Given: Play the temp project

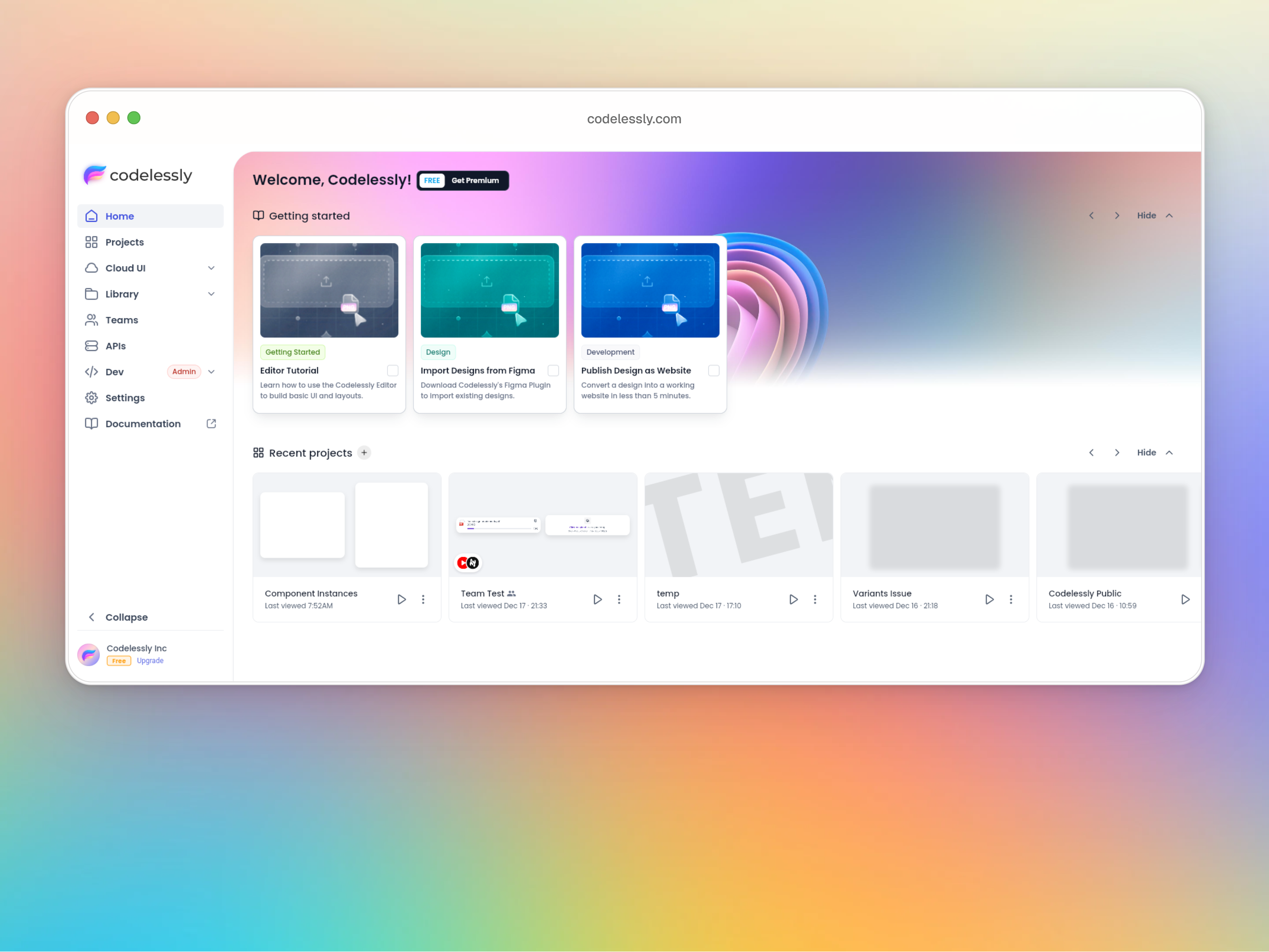Looking at the screenshot, I should tap(794, 600).
